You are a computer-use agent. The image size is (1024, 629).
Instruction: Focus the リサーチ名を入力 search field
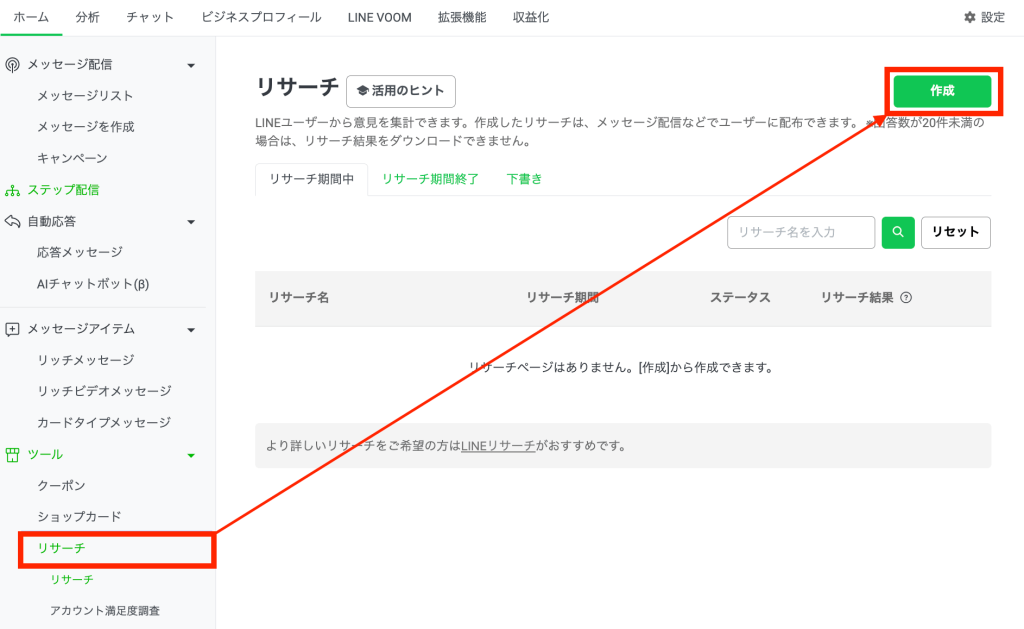tap(801, 232)
